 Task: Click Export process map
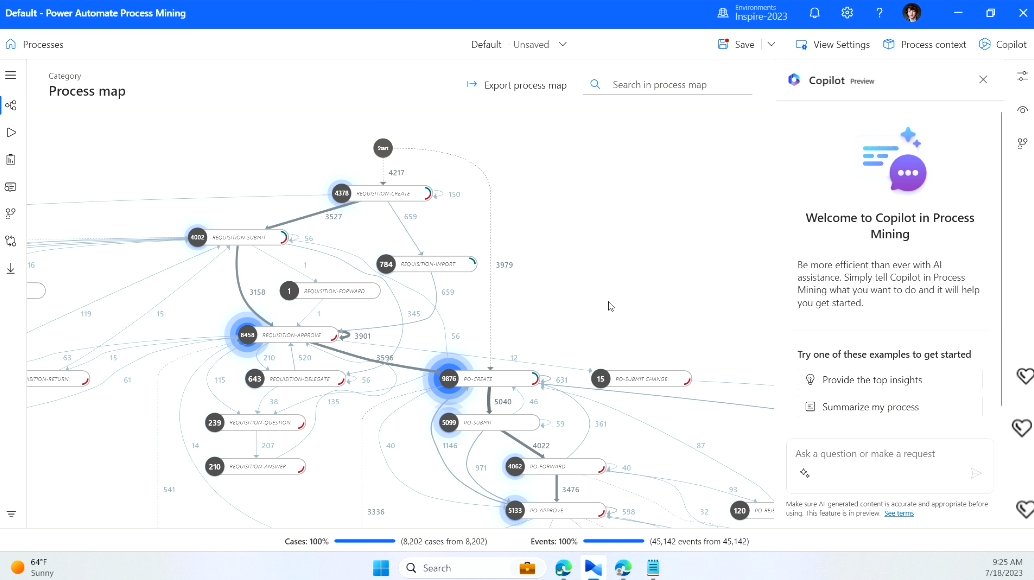pos(516,85)
